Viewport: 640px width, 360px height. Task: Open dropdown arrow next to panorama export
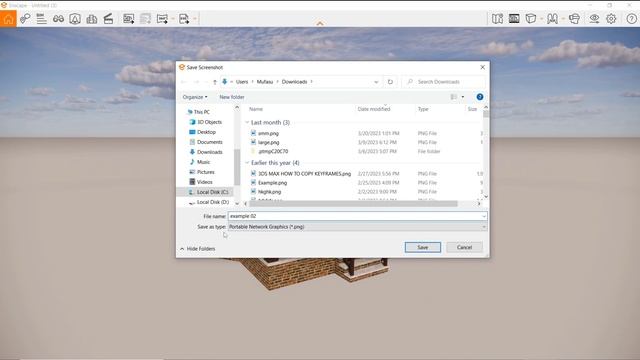[173, 19]
